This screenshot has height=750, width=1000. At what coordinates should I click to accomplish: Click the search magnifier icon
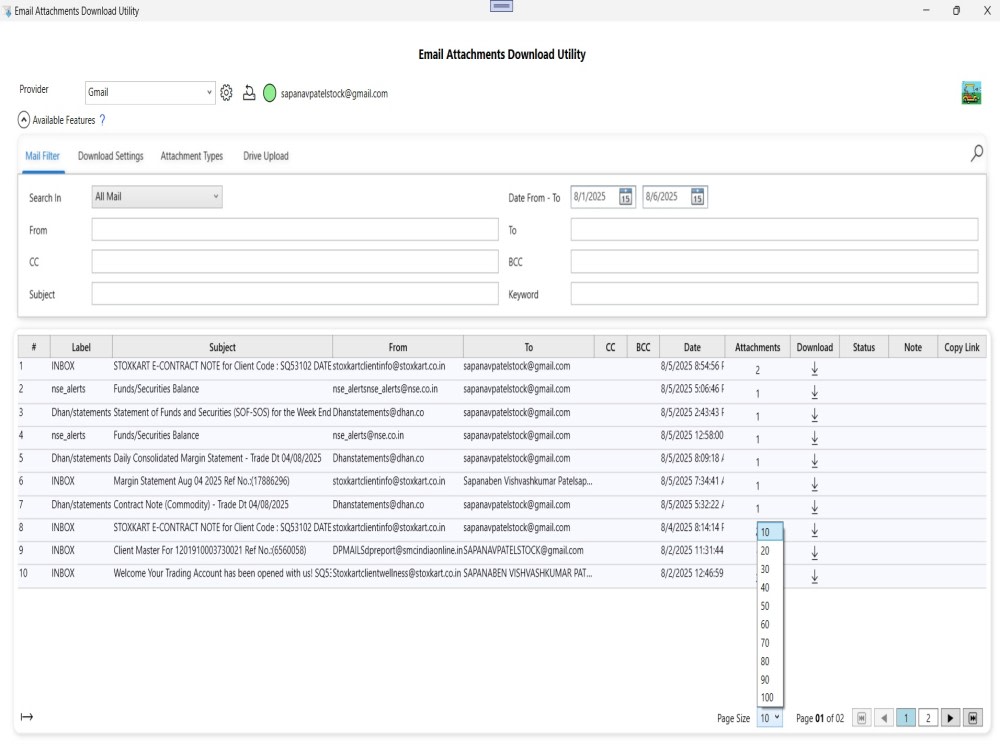[976, 153]
